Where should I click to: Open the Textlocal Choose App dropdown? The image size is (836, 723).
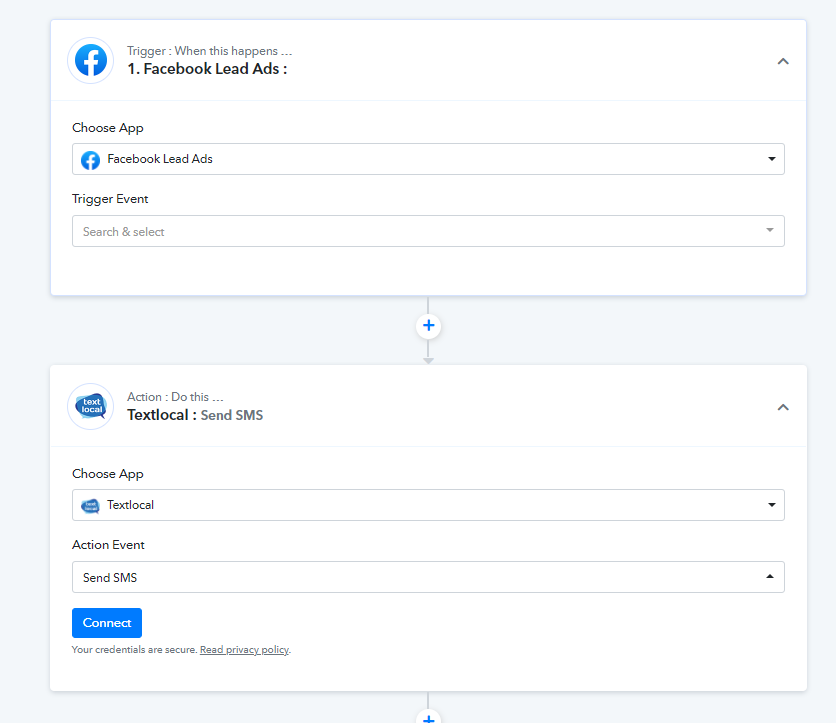428,505
